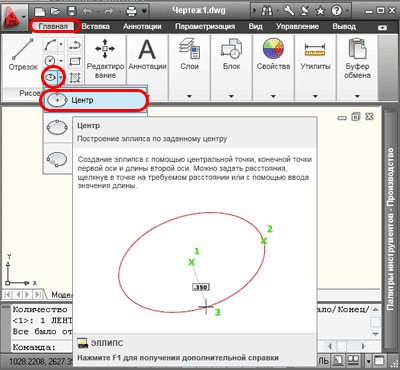Expand the Утилиты panel bottom arrow
400x370 pixels.
315,96
